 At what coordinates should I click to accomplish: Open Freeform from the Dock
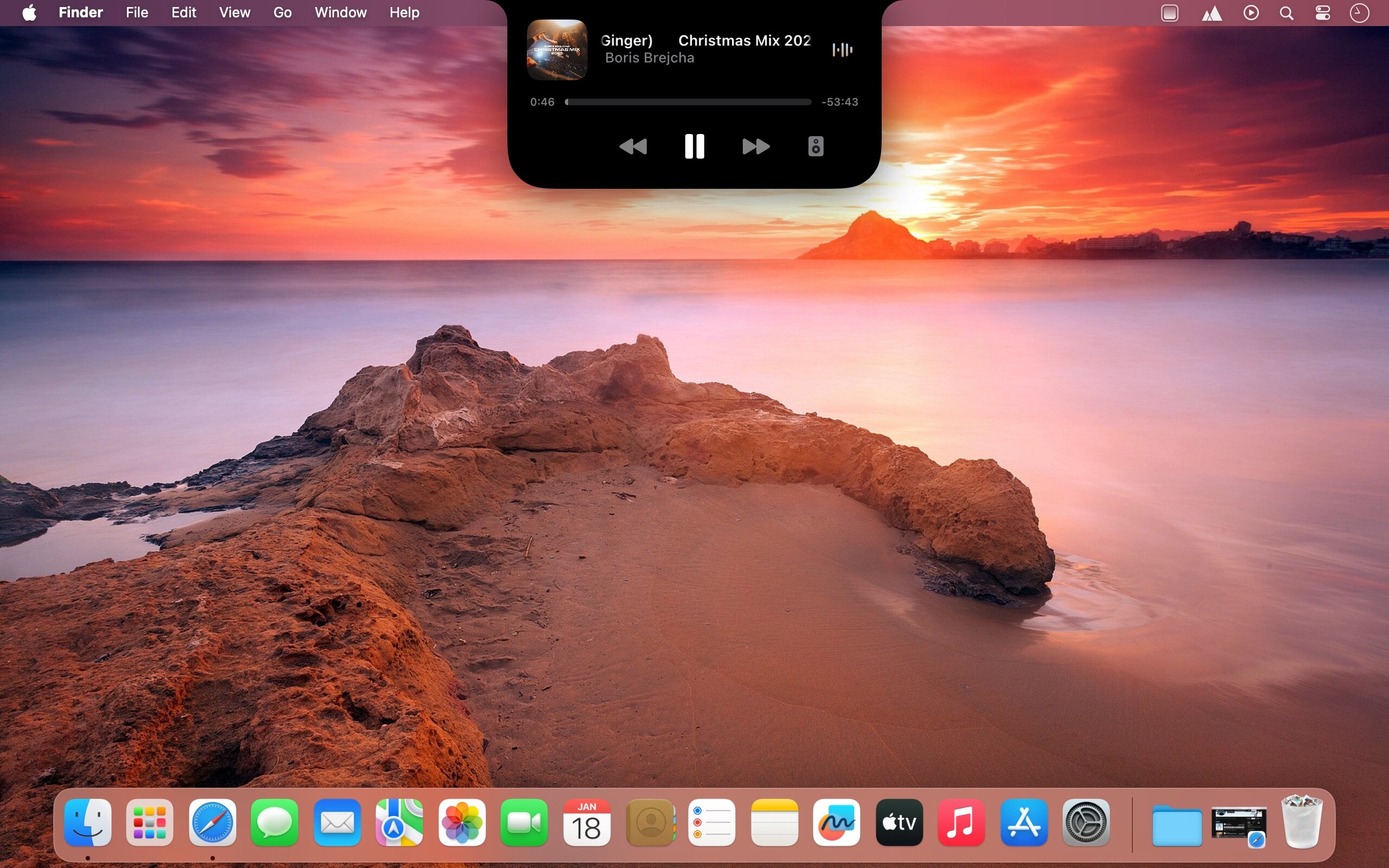point(836,822)
